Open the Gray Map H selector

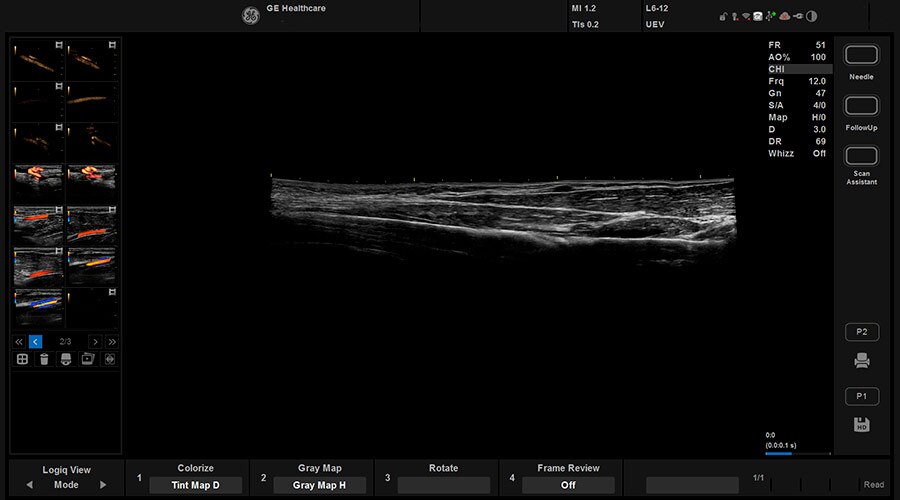pyautogui.click(x=319, y=485)
